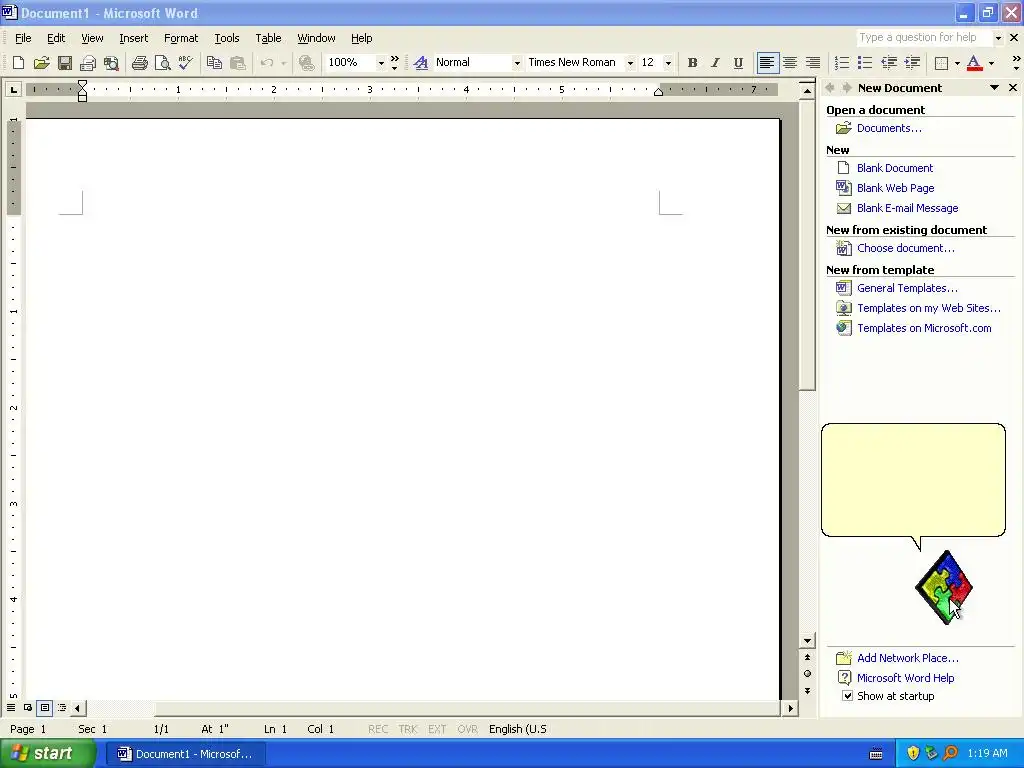
Task: Toggle TRK track changes in status bar
Action: [x=408, y=729]
